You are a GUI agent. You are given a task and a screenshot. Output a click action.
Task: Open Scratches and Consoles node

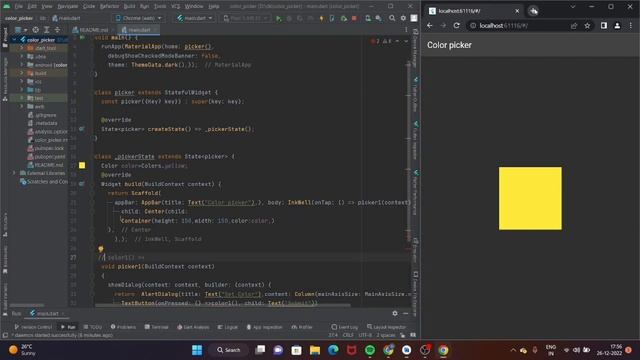click(44, 182)
